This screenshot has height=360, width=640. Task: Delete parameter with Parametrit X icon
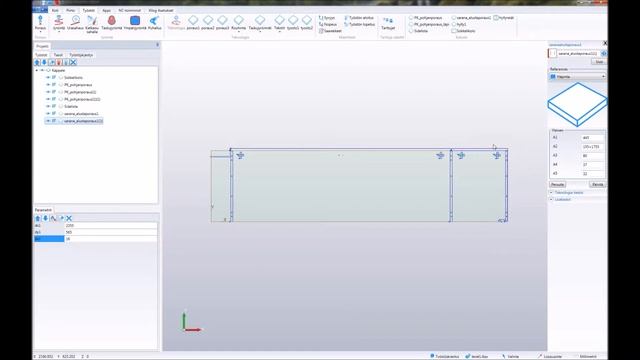point(69,218)
